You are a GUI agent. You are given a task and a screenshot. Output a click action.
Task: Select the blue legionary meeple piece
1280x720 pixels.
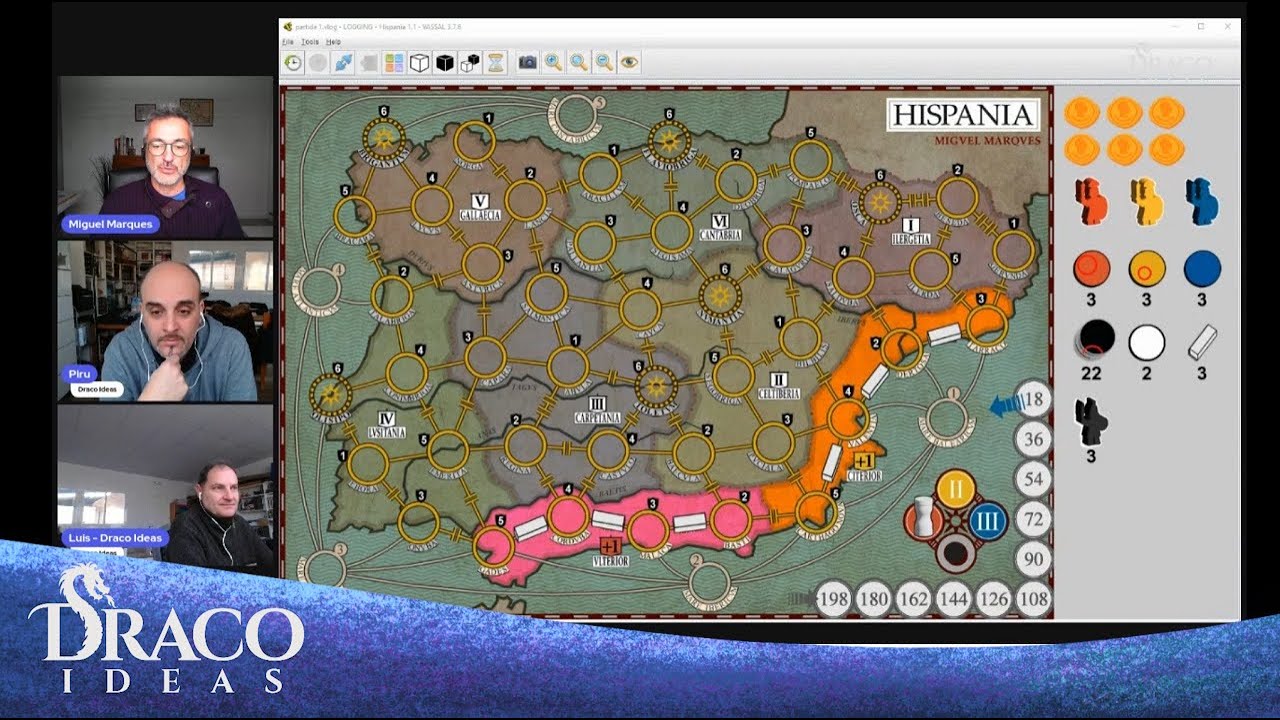(x=1202, y=200)
